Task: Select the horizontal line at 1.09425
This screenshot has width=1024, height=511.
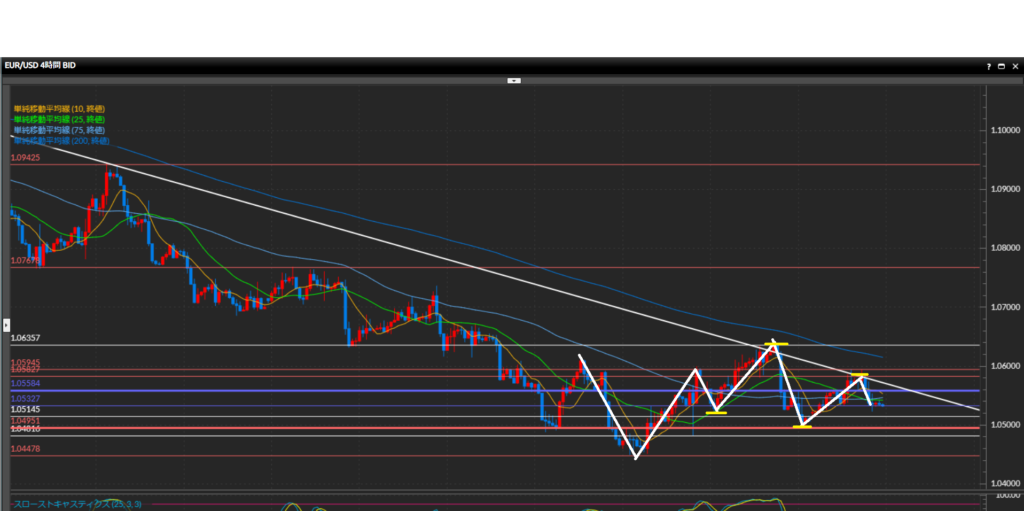Action: [500, 164]
